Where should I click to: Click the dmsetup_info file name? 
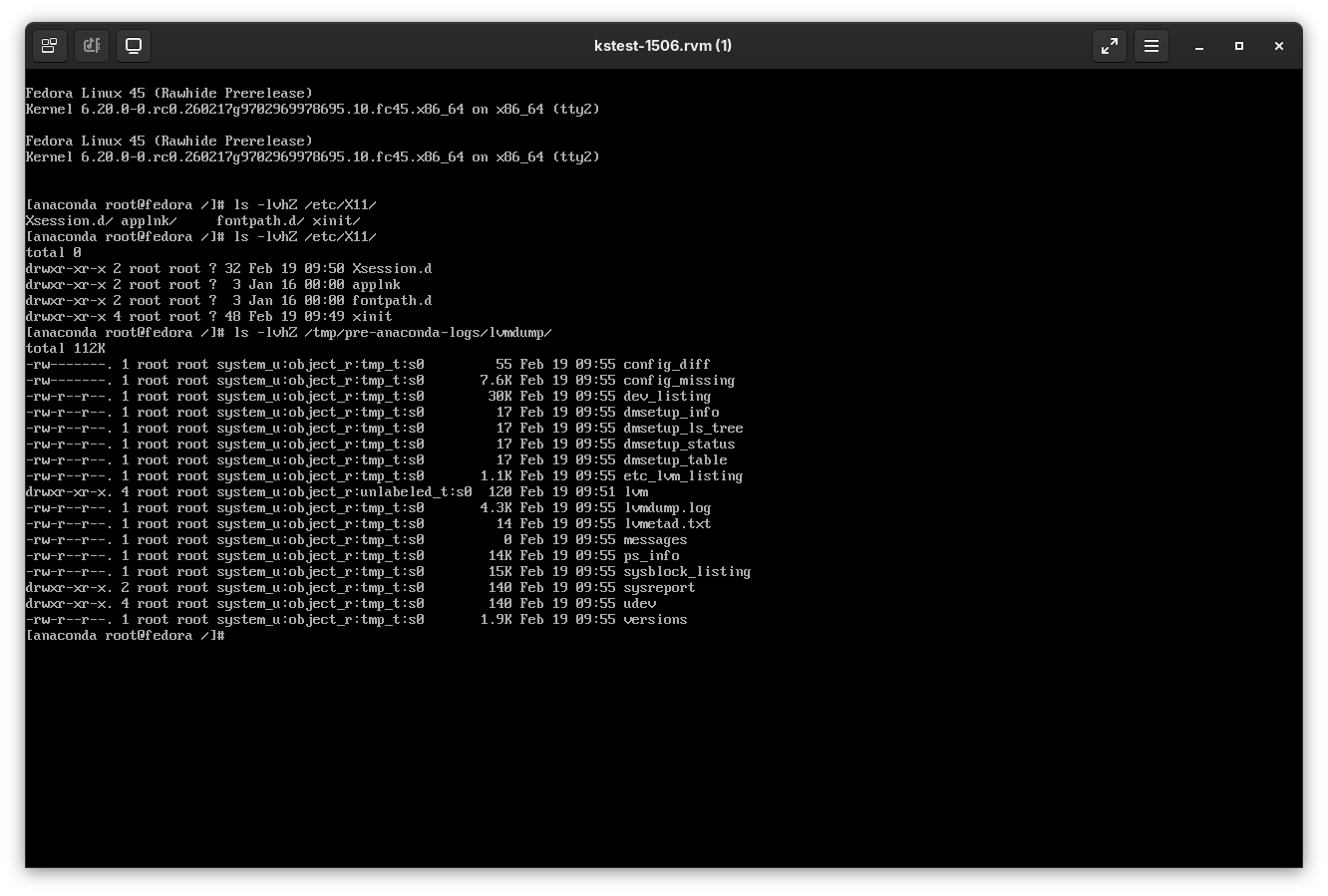point(671,413)
